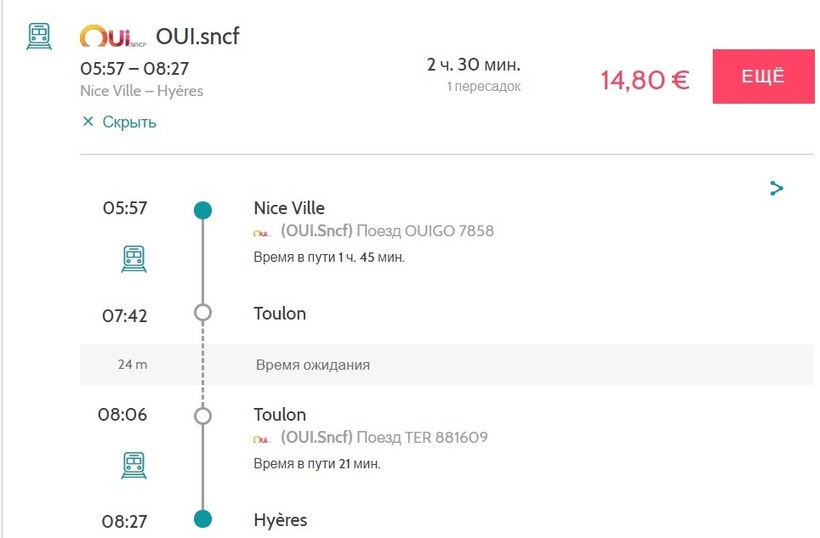Click the Nice Ville – Hyères route text
820x538 pixels.
(142, 91)
